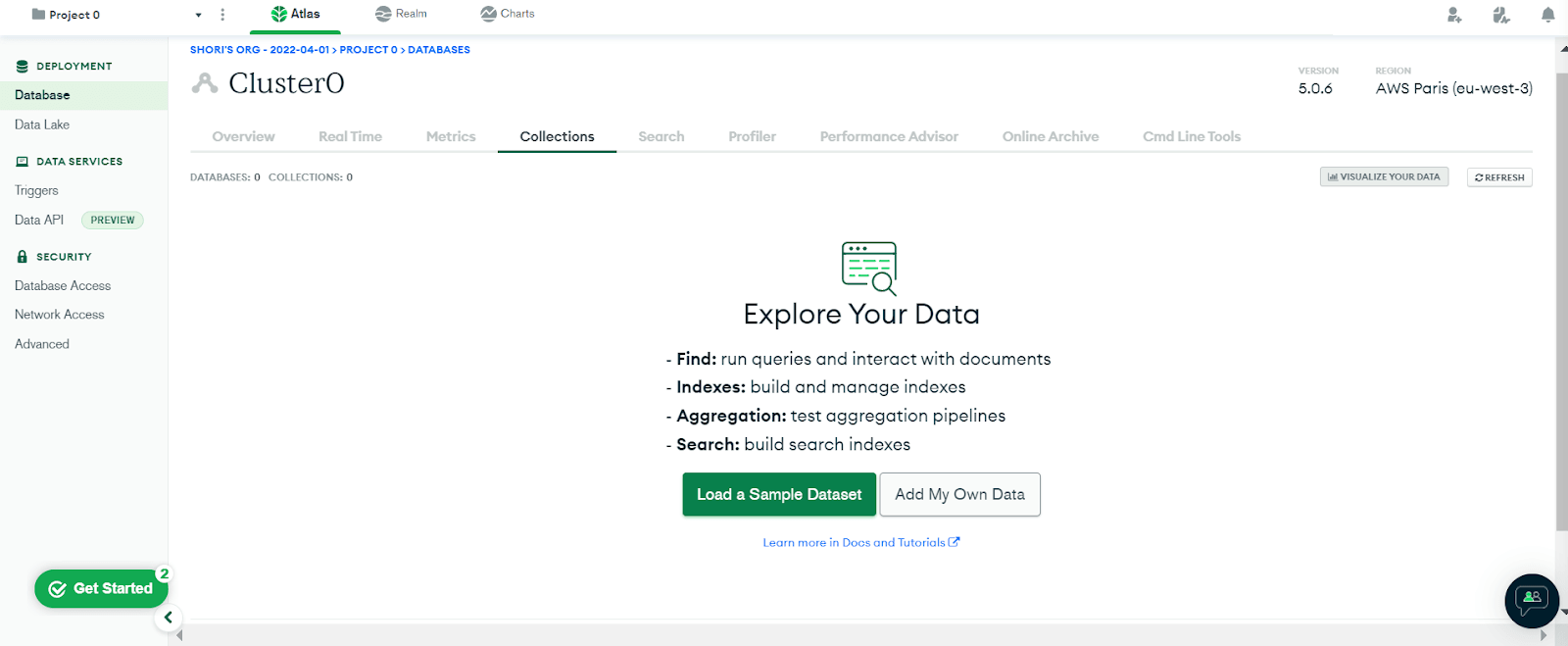Switch to the Metrics tab

click(x=451, y=136)
